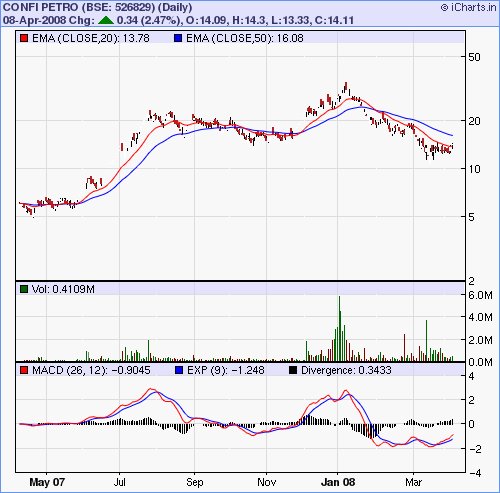Image resolution: width=500 pixels, height=493 pixels.
Task: Click the Nov x-axis label
Action: pos(267,482)
